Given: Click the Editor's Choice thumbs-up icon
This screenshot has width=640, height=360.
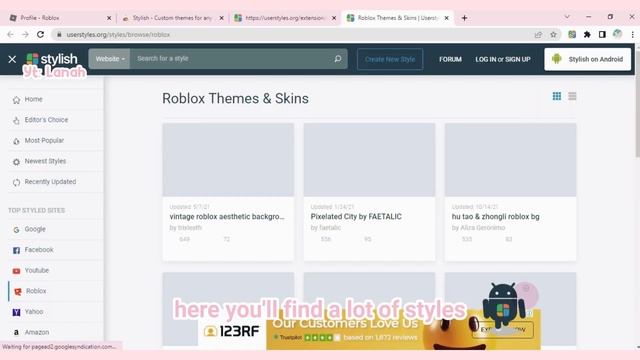Looking at the screenshot, I should point(16,120).
